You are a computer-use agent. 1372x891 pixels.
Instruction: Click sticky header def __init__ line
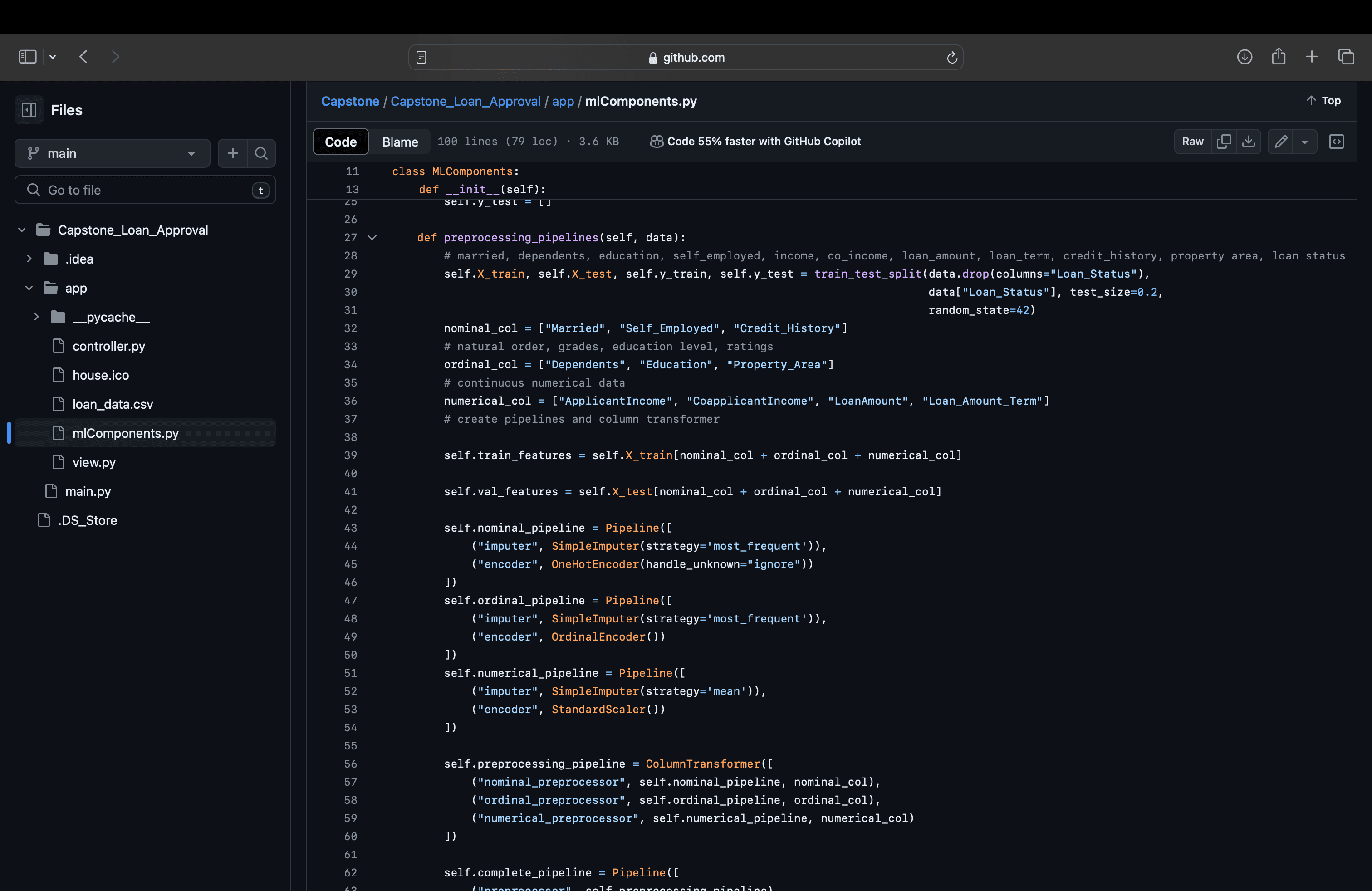tap(482, 190)
